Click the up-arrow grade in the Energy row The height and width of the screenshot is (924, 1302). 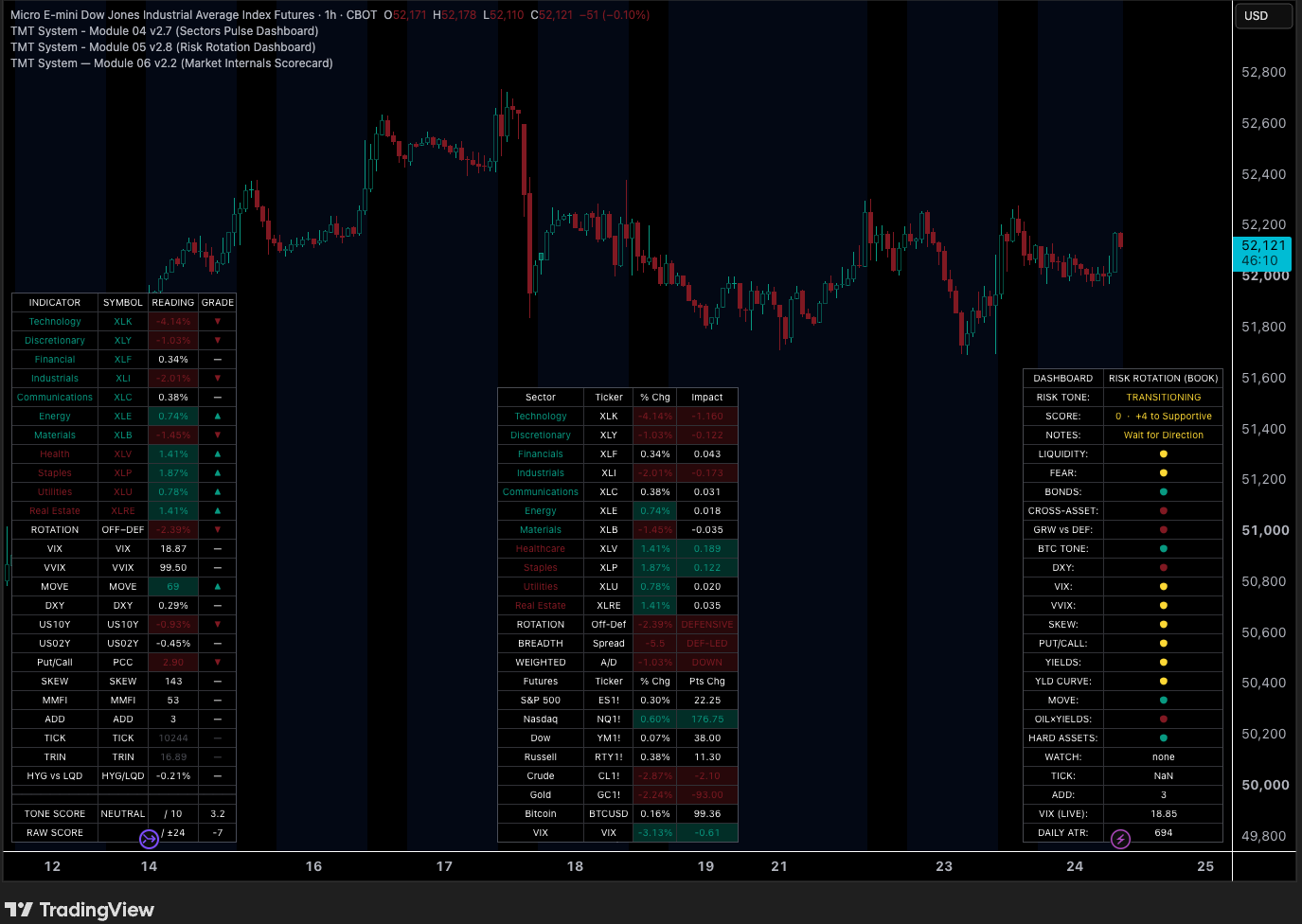click(218, 417)
